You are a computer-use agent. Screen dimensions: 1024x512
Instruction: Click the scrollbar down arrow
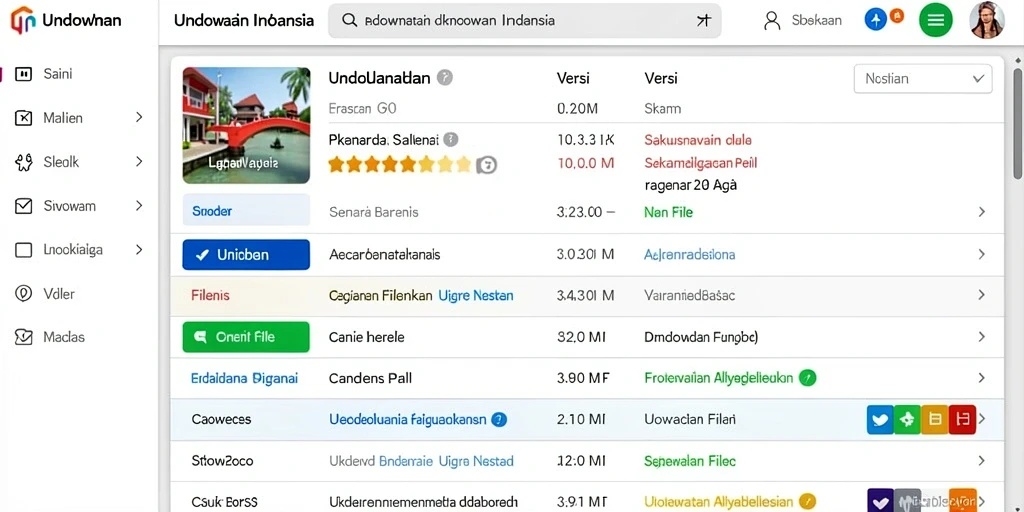tap(1017, 507)
